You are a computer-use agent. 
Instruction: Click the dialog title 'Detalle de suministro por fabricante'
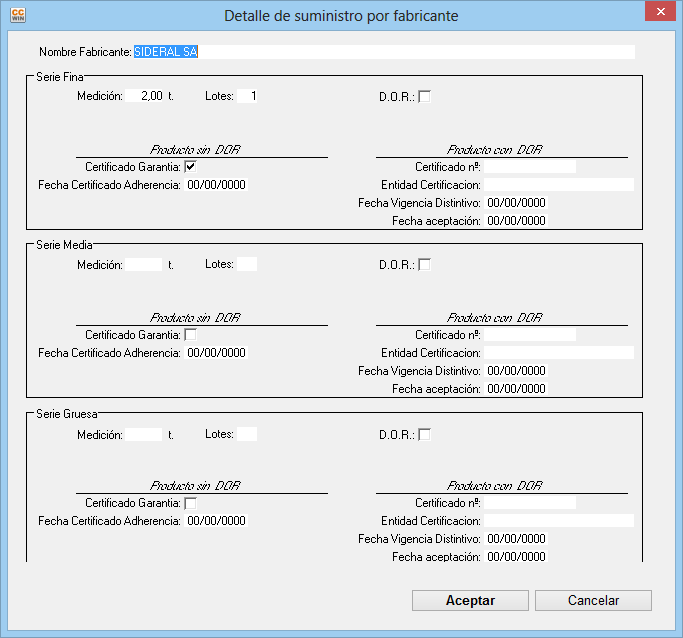[x=341, y=16]
